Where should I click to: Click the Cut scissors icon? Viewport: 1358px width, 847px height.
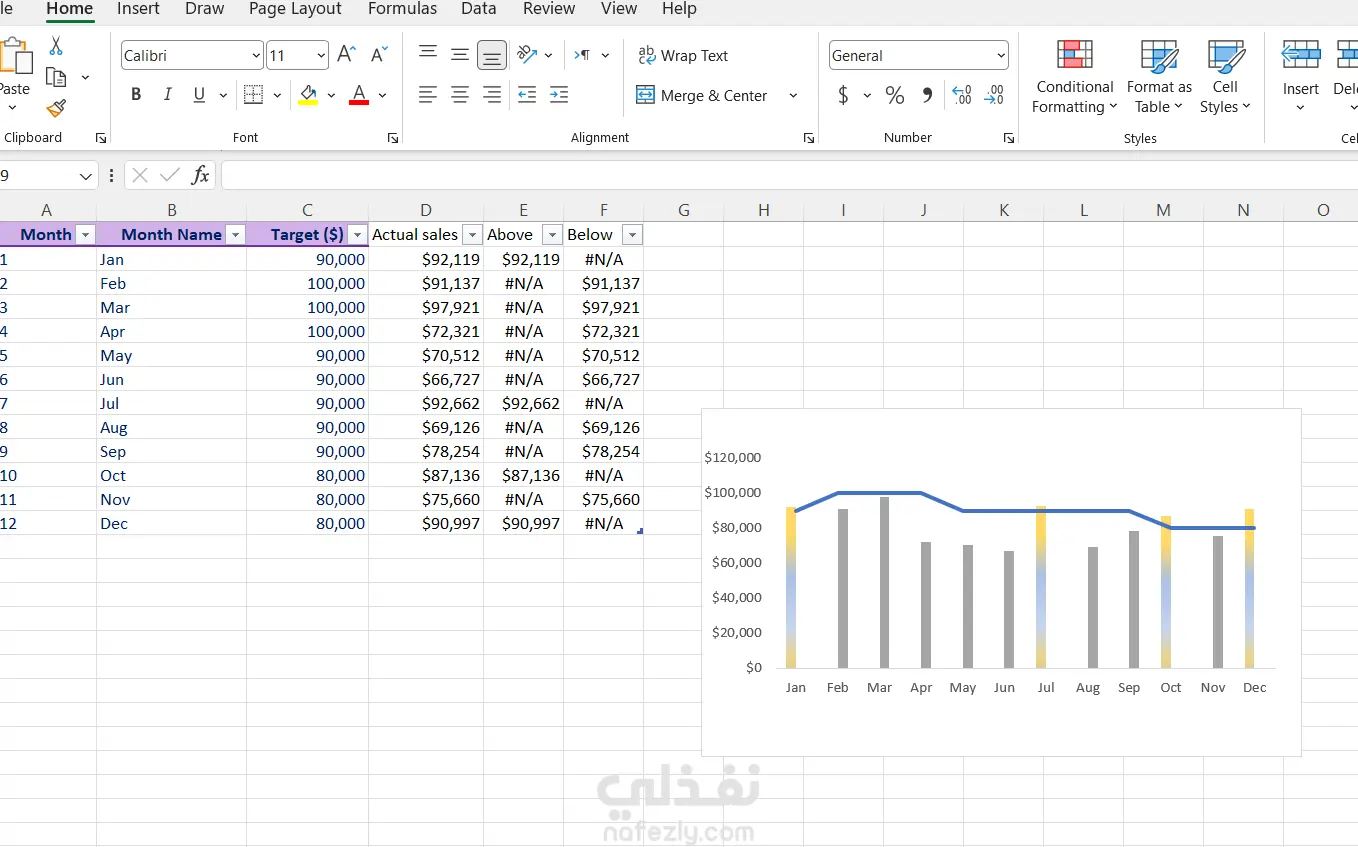56,46
